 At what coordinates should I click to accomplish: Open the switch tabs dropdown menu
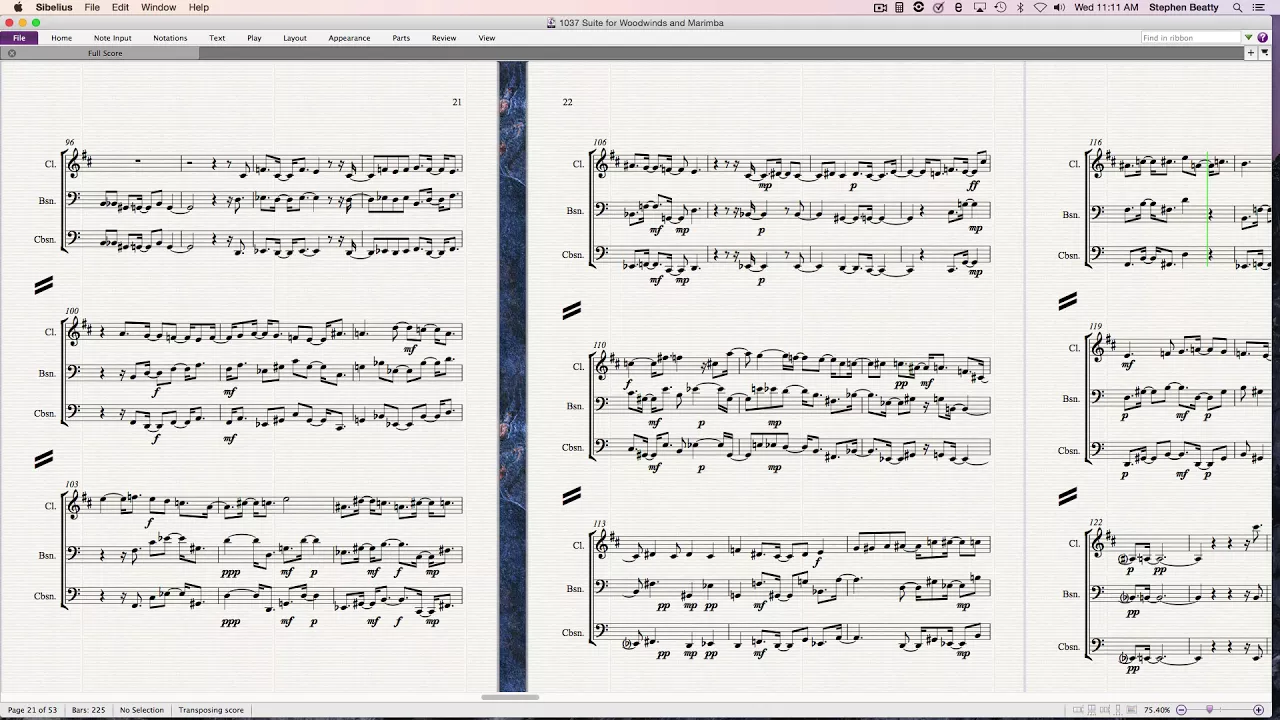point(1265,53)
